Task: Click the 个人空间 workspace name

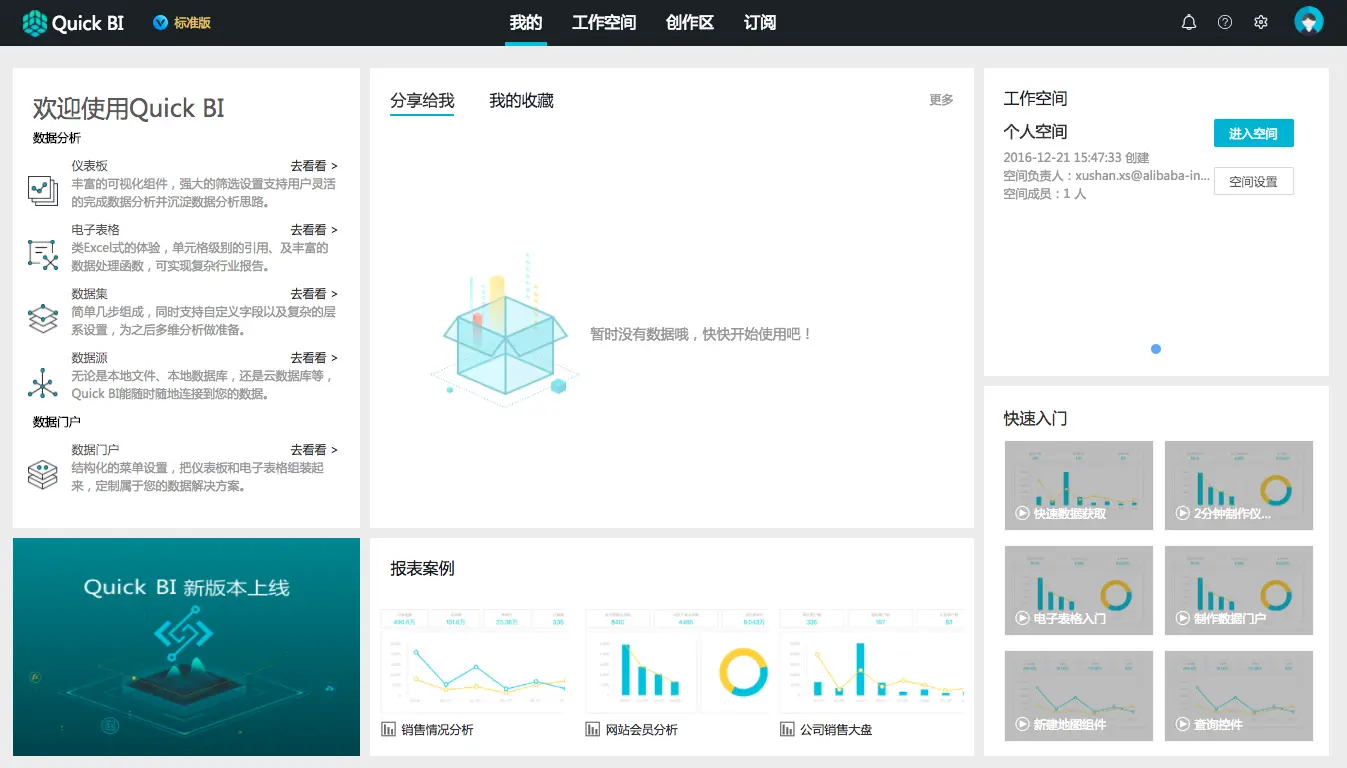Action: pos(1035,132)
